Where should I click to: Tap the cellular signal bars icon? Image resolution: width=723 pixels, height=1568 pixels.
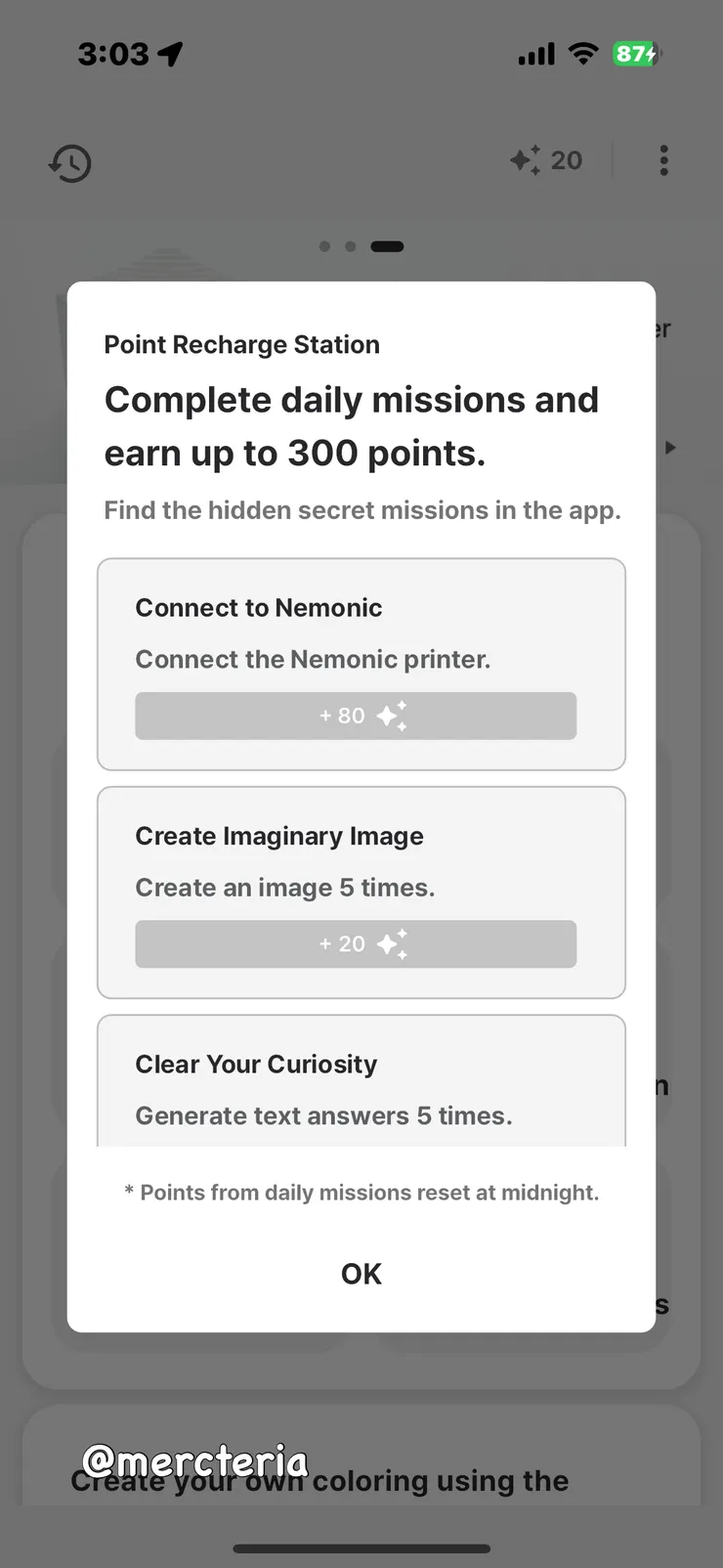pos(536,55)
